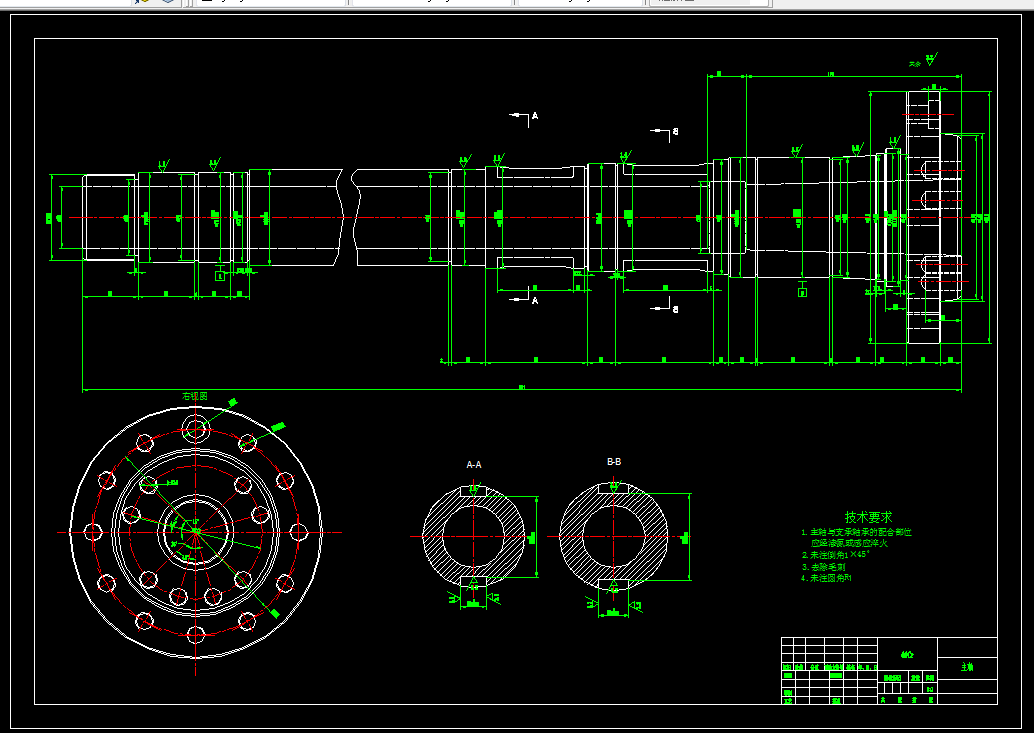This screenshot has width=1034, height=733.
Task: Select the 技术要求 heading text
Action: [x=868, y=517]
